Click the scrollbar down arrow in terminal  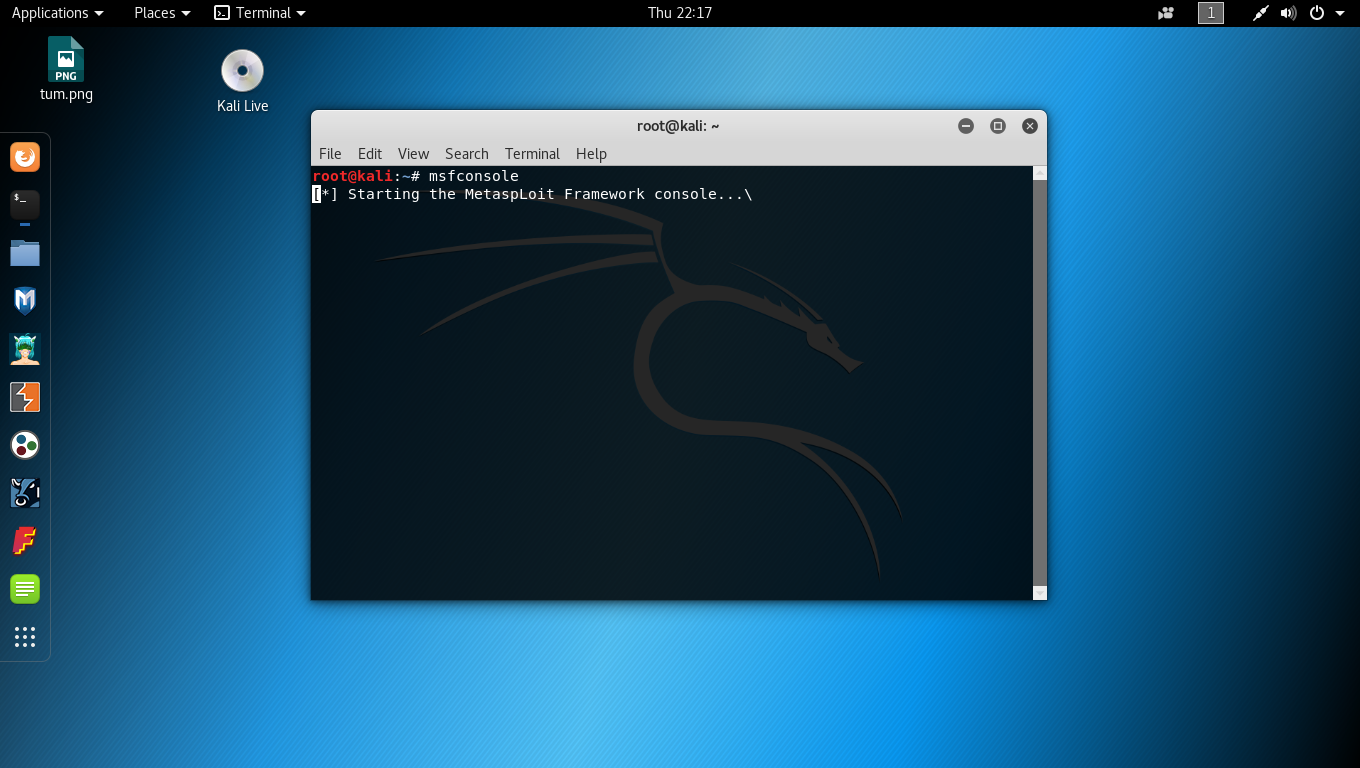click(1039, 593)
